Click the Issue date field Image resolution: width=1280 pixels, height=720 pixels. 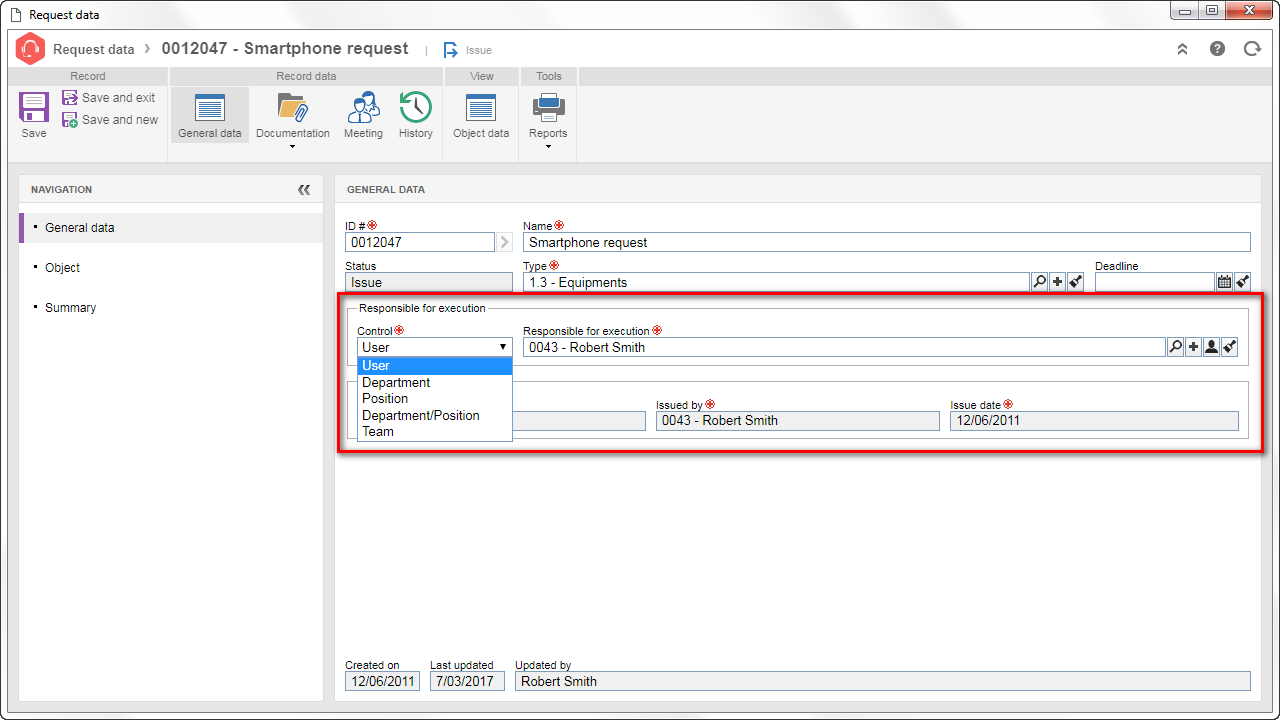pyautogui.click(x=1094, y=420)
